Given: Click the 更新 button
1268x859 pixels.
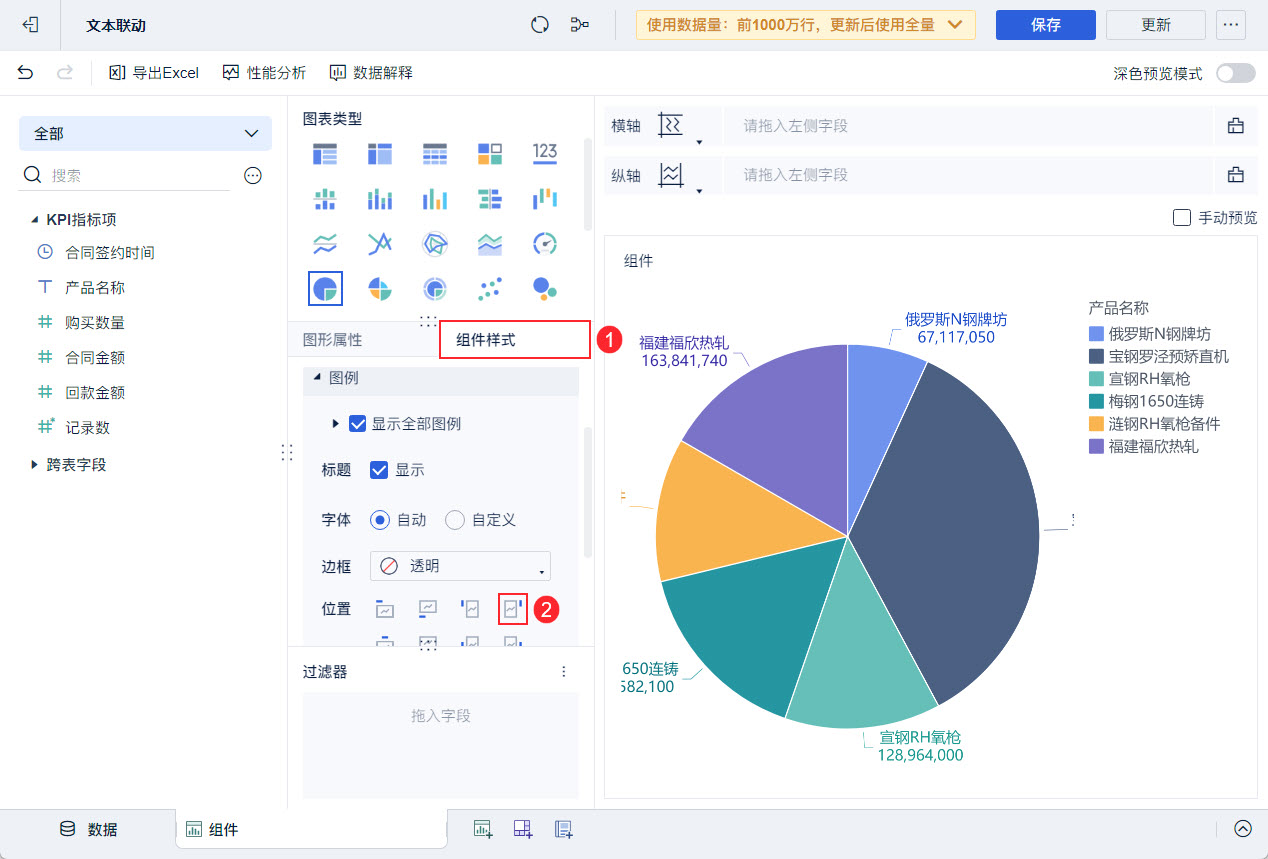Looking at the screenshot, I should 1156,25.
